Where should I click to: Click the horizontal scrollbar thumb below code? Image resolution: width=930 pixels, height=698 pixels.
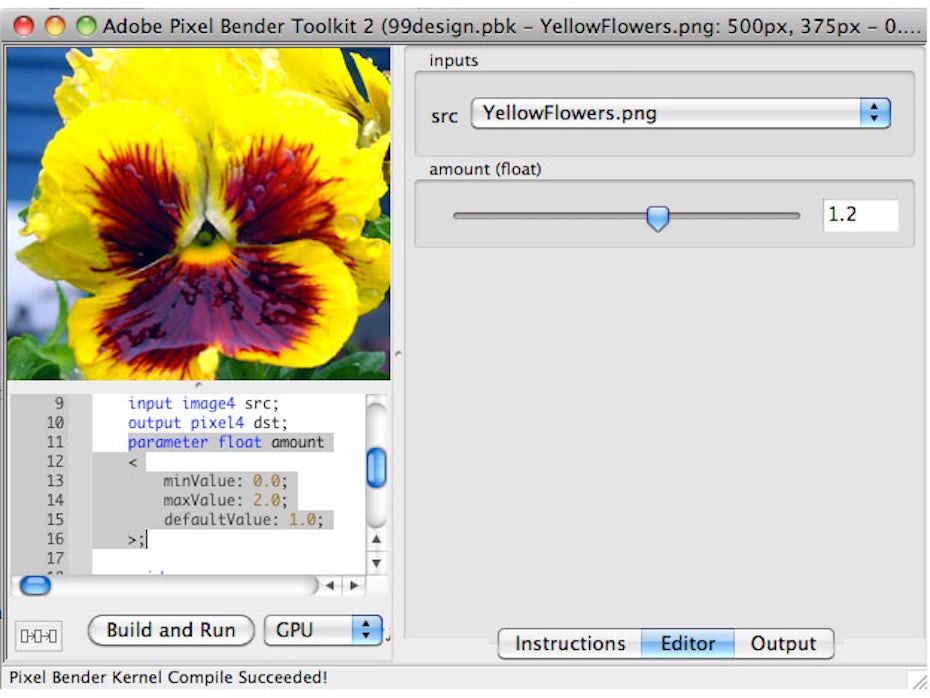[36, 586]
